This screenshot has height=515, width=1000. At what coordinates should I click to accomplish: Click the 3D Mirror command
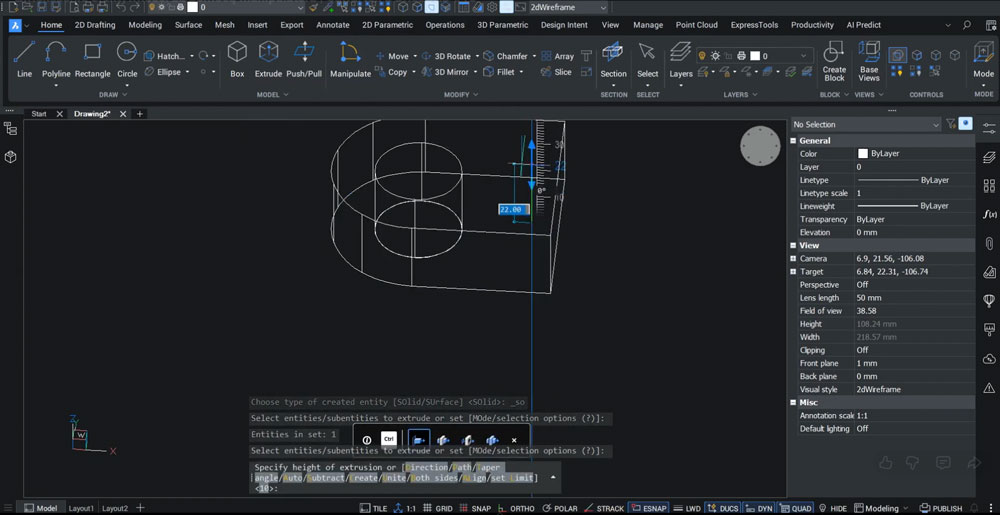445,72
